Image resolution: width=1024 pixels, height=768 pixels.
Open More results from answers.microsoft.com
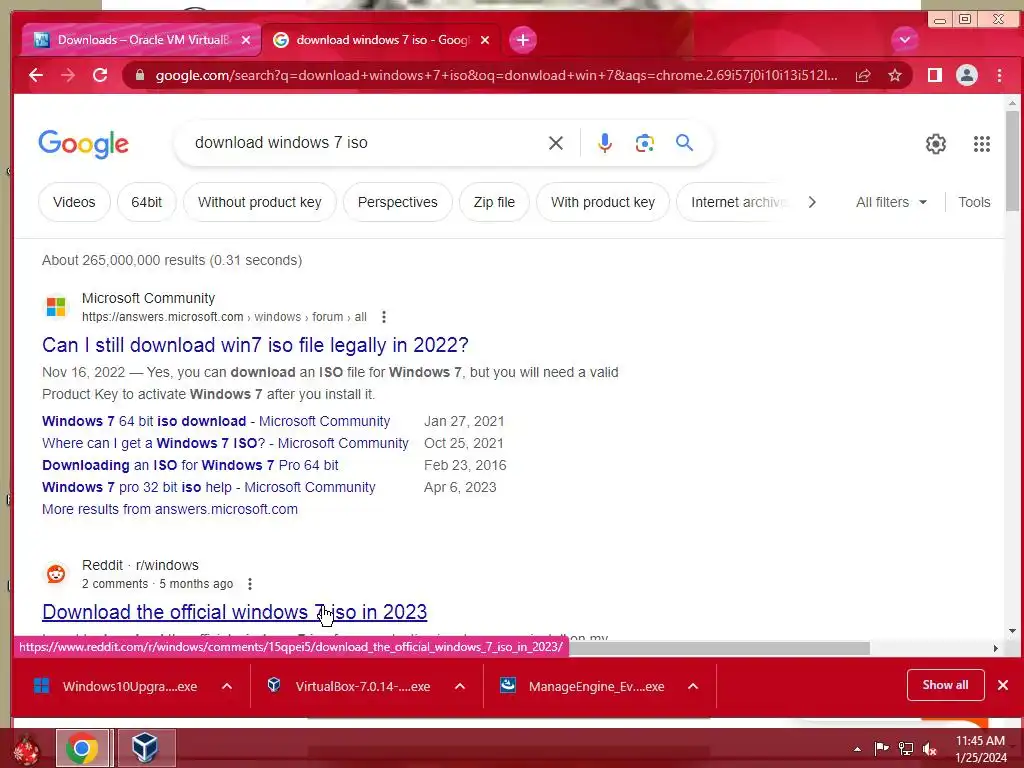click(x=170, y=509)
